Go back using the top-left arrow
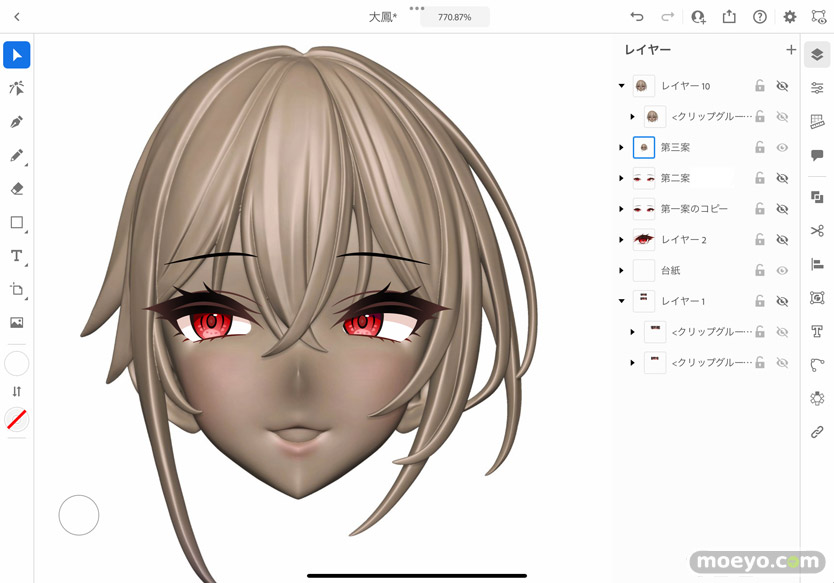 [17, 17]
